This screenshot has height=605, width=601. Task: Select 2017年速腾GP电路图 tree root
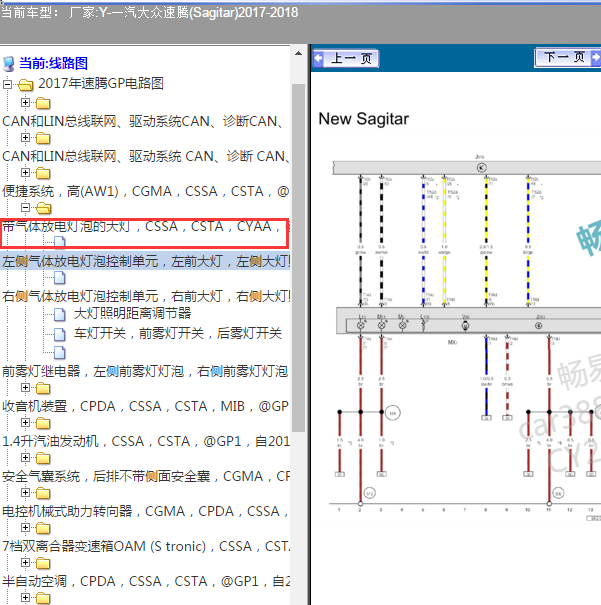pos(101,83)
